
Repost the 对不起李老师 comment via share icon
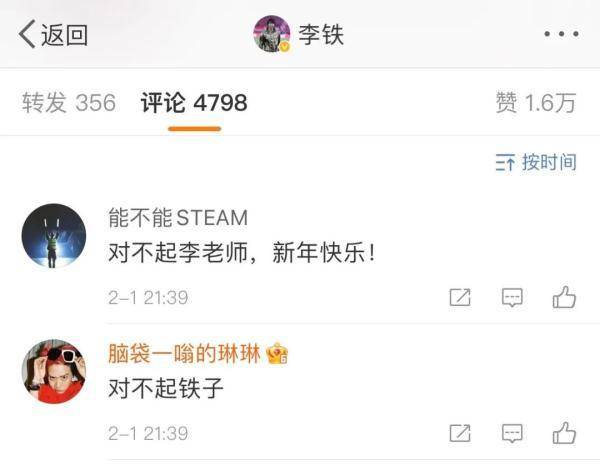pyautogui.click(x=460, y=297)
